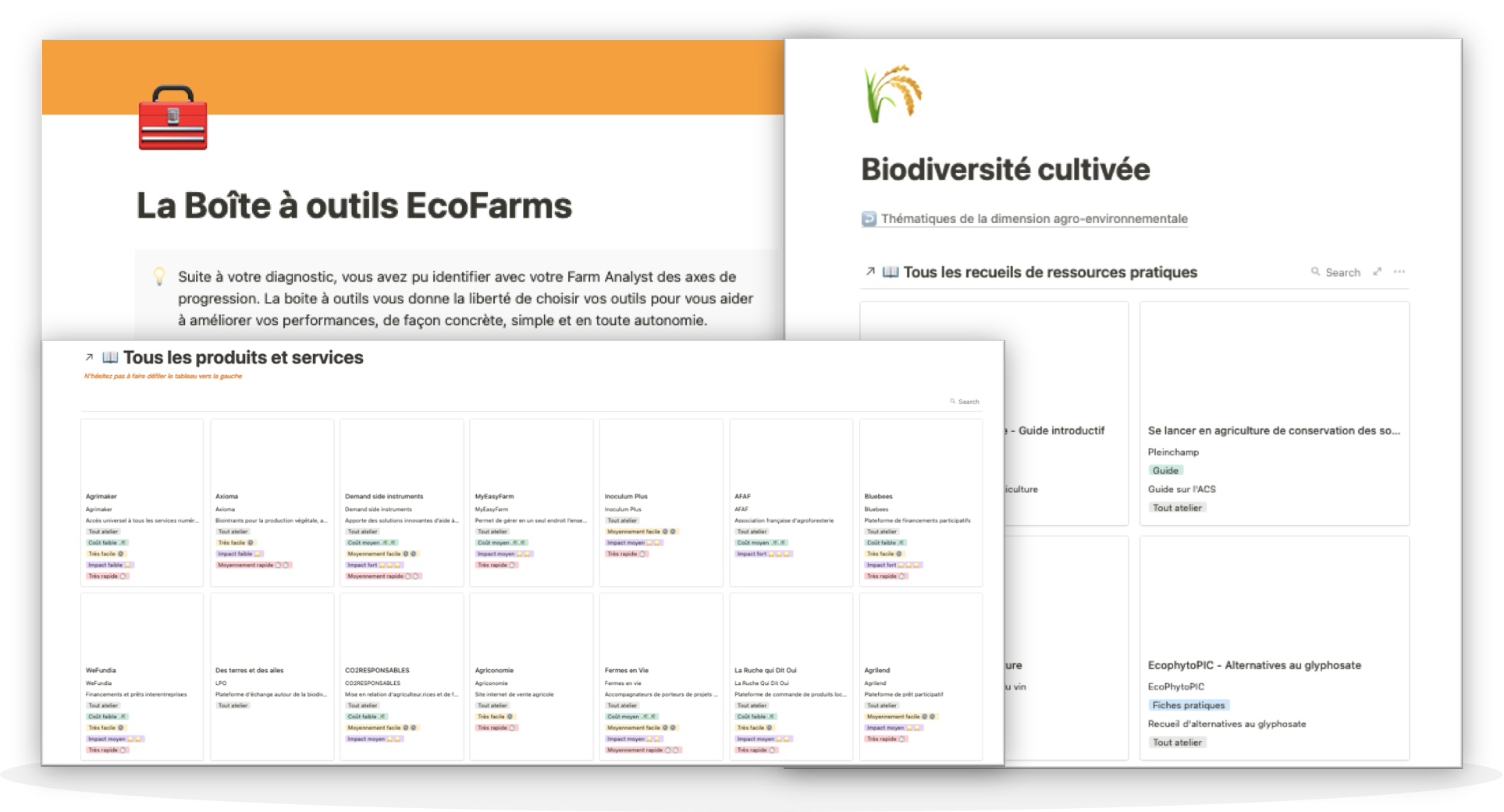The height and width of the screenshot is (812, 1504).
Task: Click Plateforme de prêt participatif text
Action: pyautogui.click(x=904, y=694)
